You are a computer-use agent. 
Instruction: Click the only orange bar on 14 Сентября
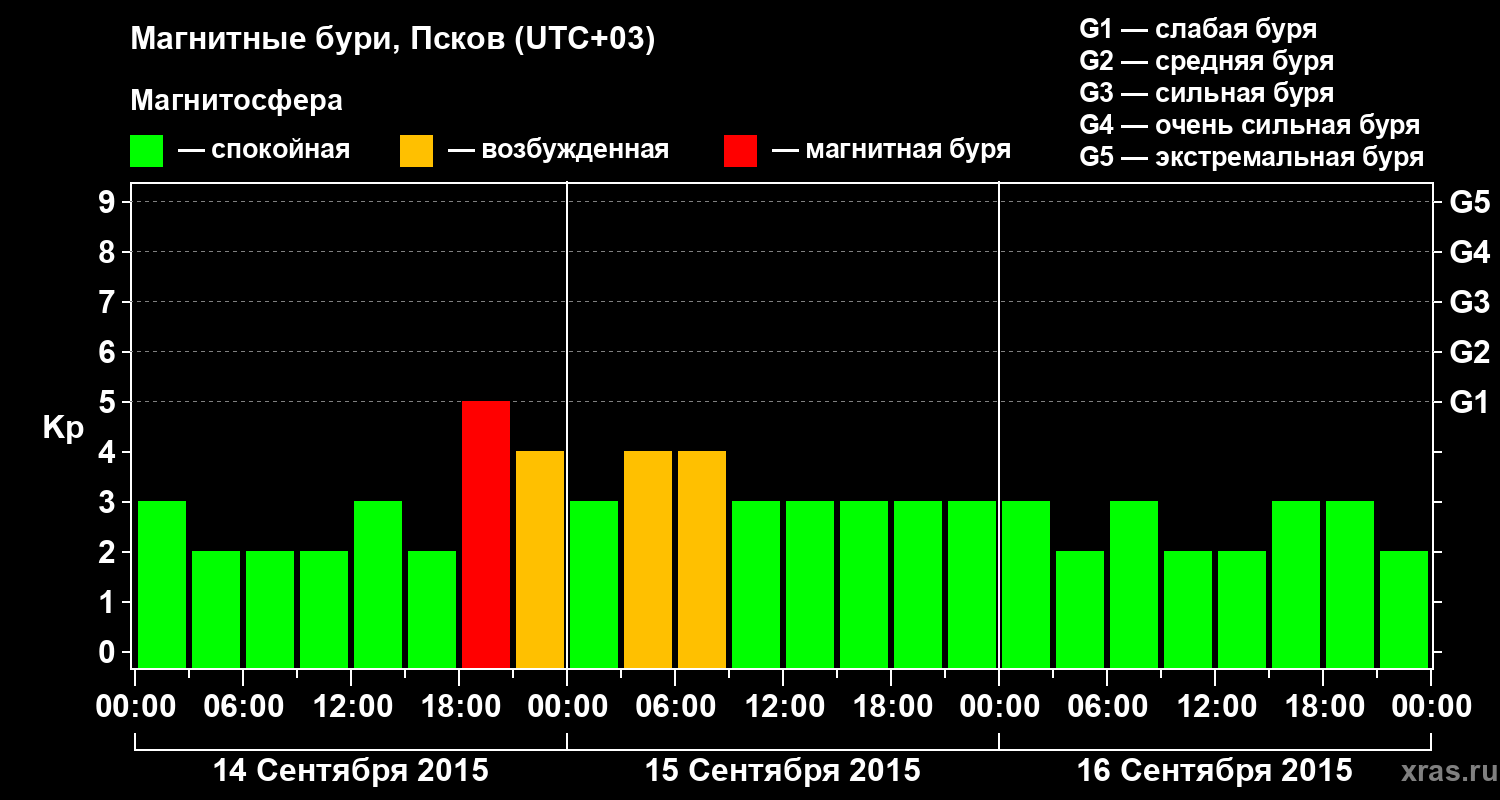(540, 560)
